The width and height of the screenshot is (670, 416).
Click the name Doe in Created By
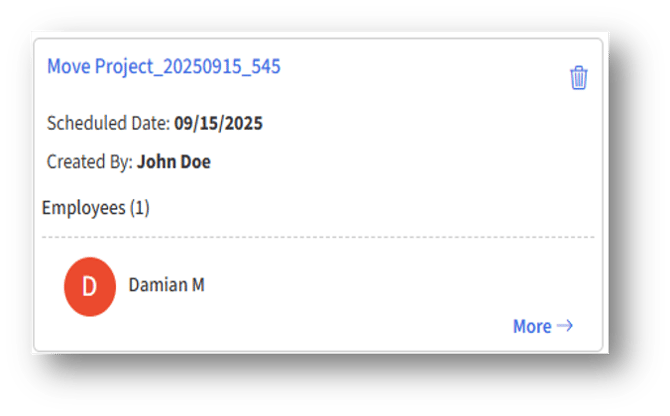[196, 162]
